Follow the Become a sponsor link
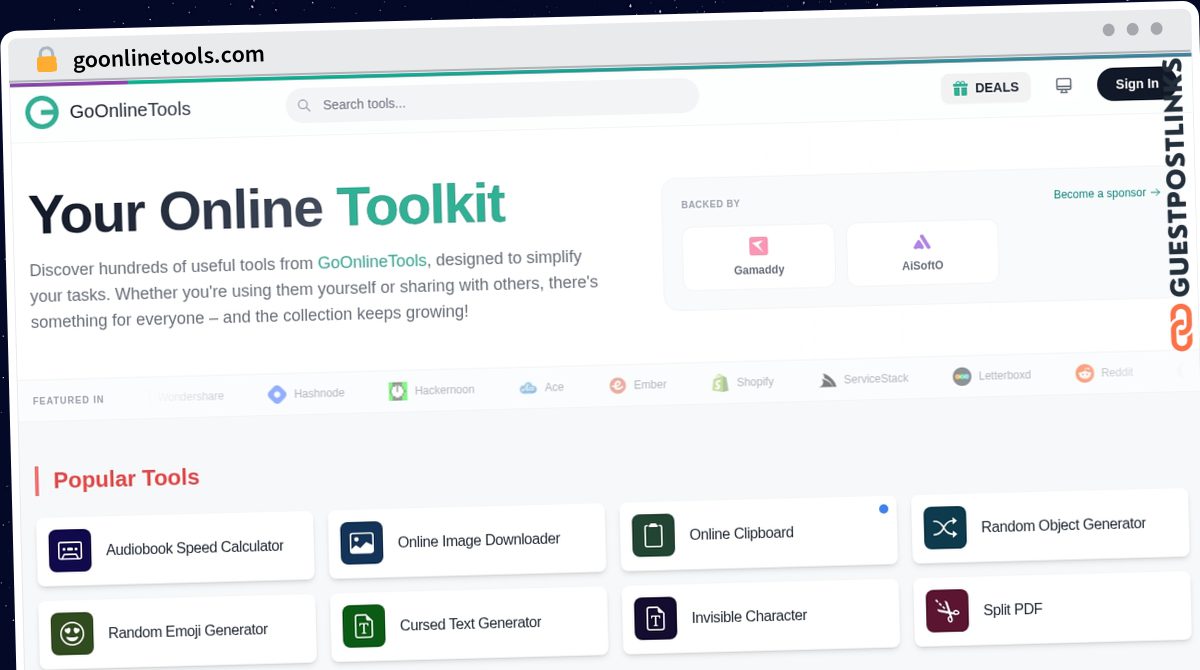This screenshot has width=1200, height=670. 1107,193
